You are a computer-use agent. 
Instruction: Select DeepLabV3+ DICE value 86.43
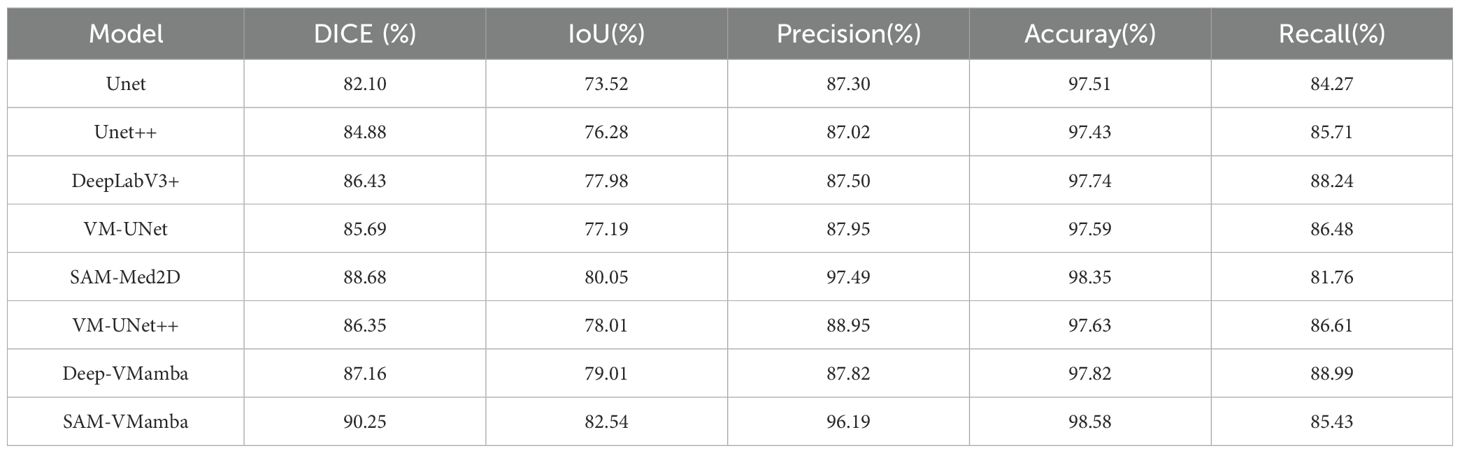pyautogui.click(x=365, y=180)
